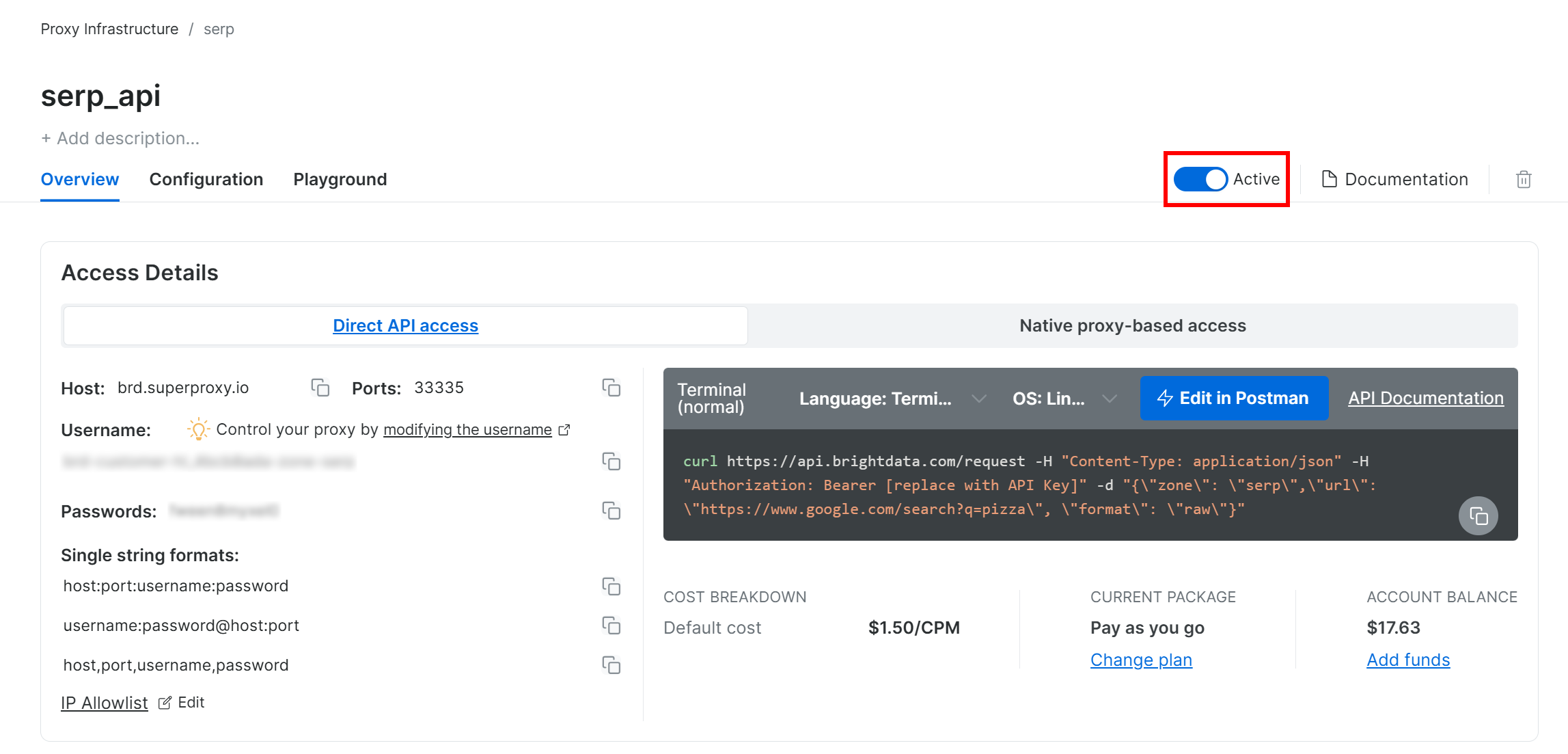Delete the serp_api zone via trash icon

click(1523, 178)
